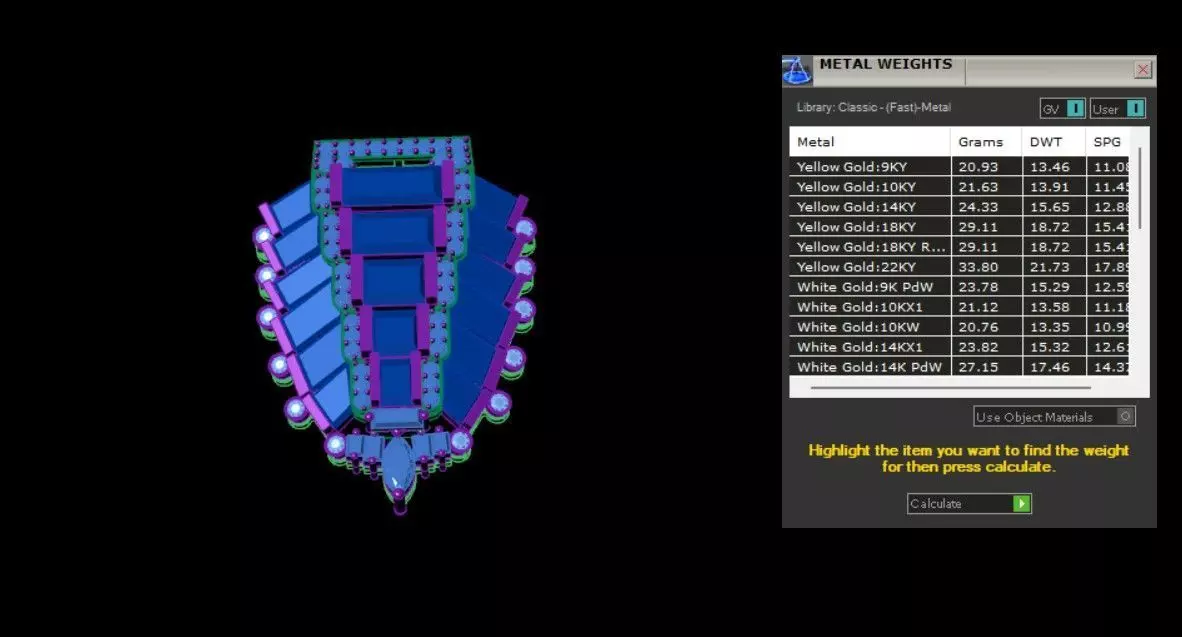Select the Yellow Gold:18KY R... row

click(x=959, y=247)
